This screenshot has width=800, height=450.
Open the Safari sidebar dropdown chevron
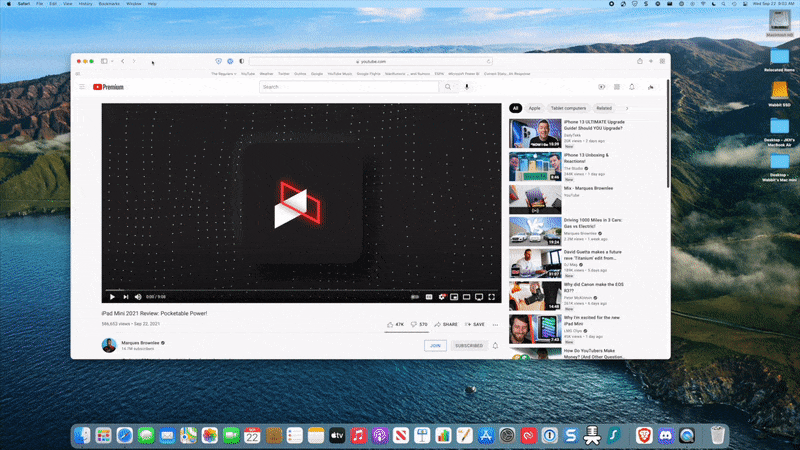point(112,61)
